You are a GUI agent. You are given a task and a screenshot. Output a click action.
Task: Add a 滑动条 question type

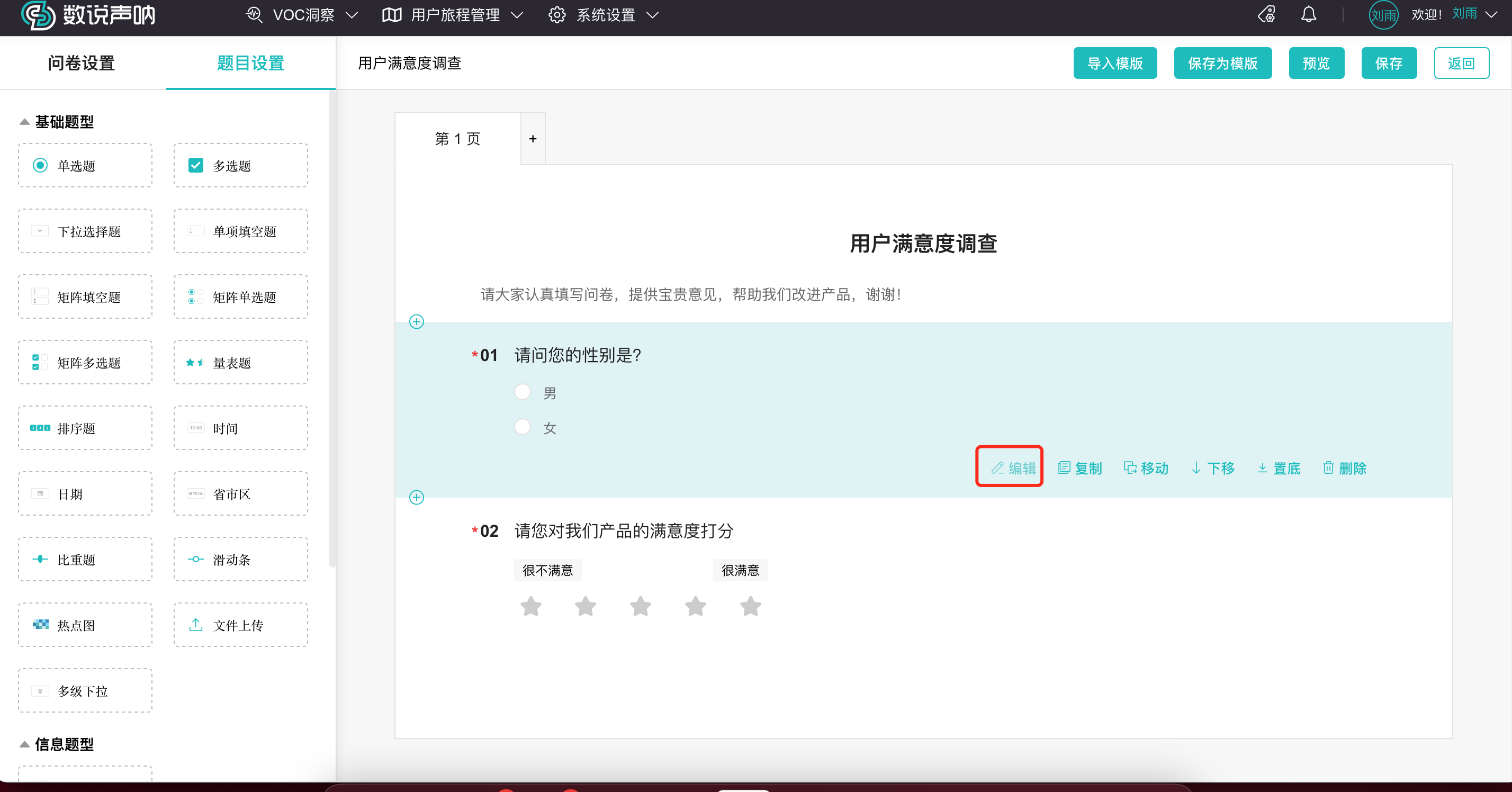[241, 560]
